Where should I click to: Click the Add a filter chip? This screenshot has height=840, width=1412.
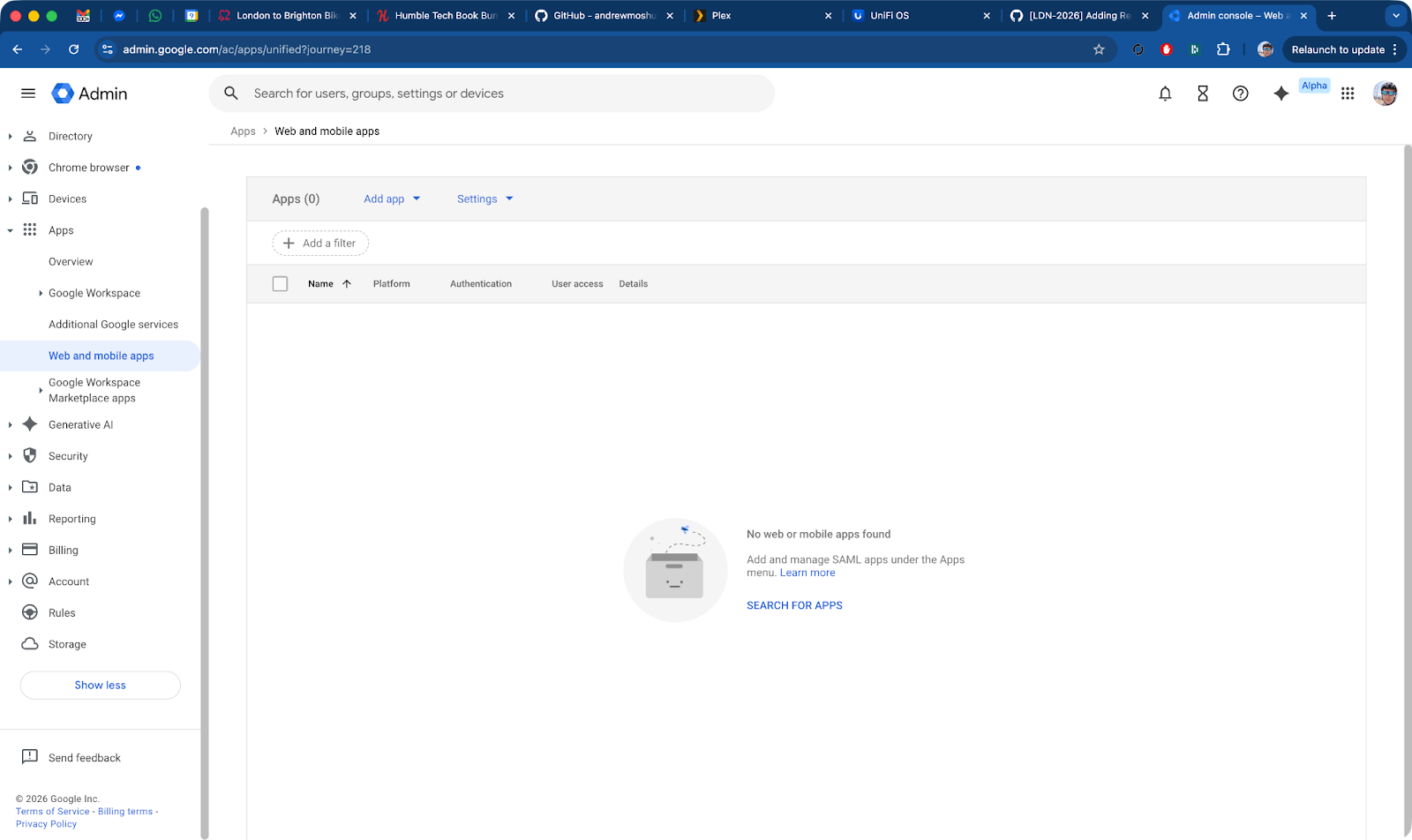pyautogui.click(x=320, y=244)
